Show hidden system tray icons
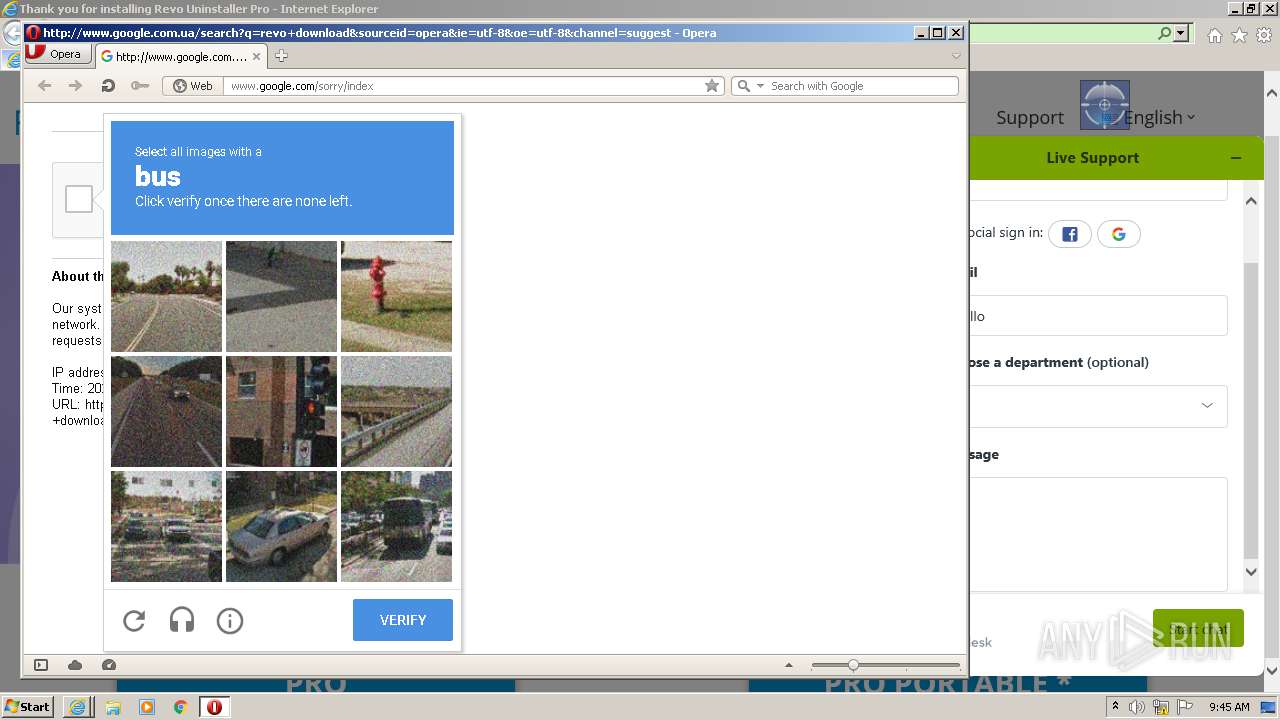This screenshot has width=1280, height=720. tap(1115, 707)
